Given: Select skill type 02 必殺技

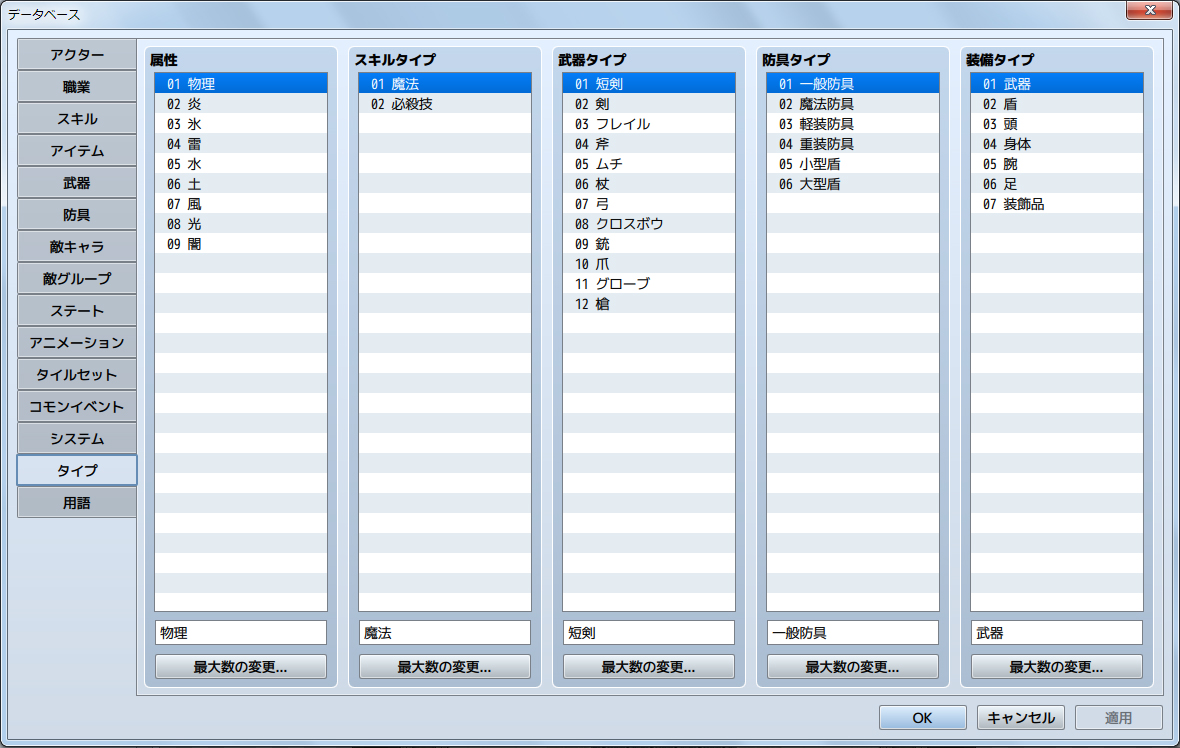Looking at the screenshot, I should [x=445, y=104].
